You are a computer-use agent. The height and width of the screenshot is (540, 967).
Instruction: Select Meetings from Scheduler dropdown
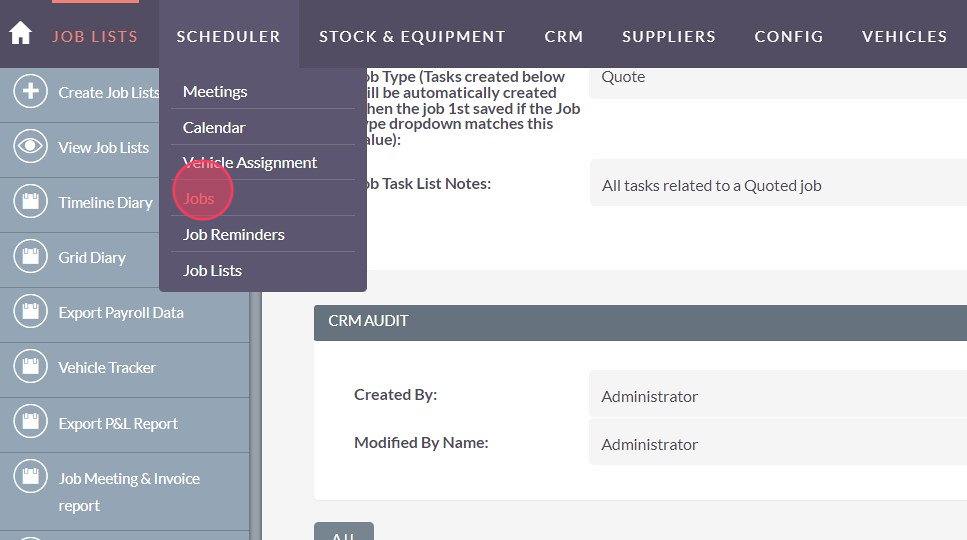click(x=215, y=91)
